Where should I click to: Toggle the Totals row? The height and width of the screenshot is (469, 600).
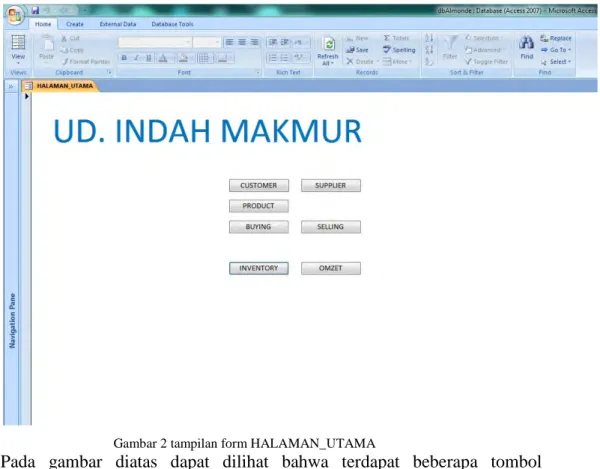[x=396, y=38]
